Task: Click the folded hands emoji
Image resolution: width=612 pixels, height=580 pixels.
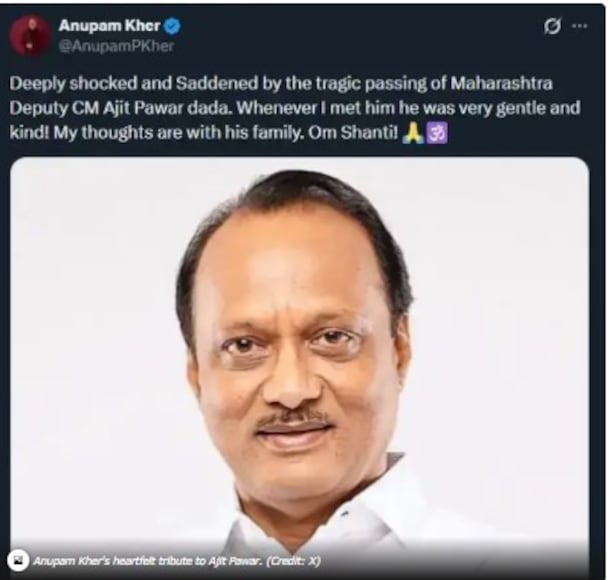Action: pyautogui.click(x=413, y=133)
